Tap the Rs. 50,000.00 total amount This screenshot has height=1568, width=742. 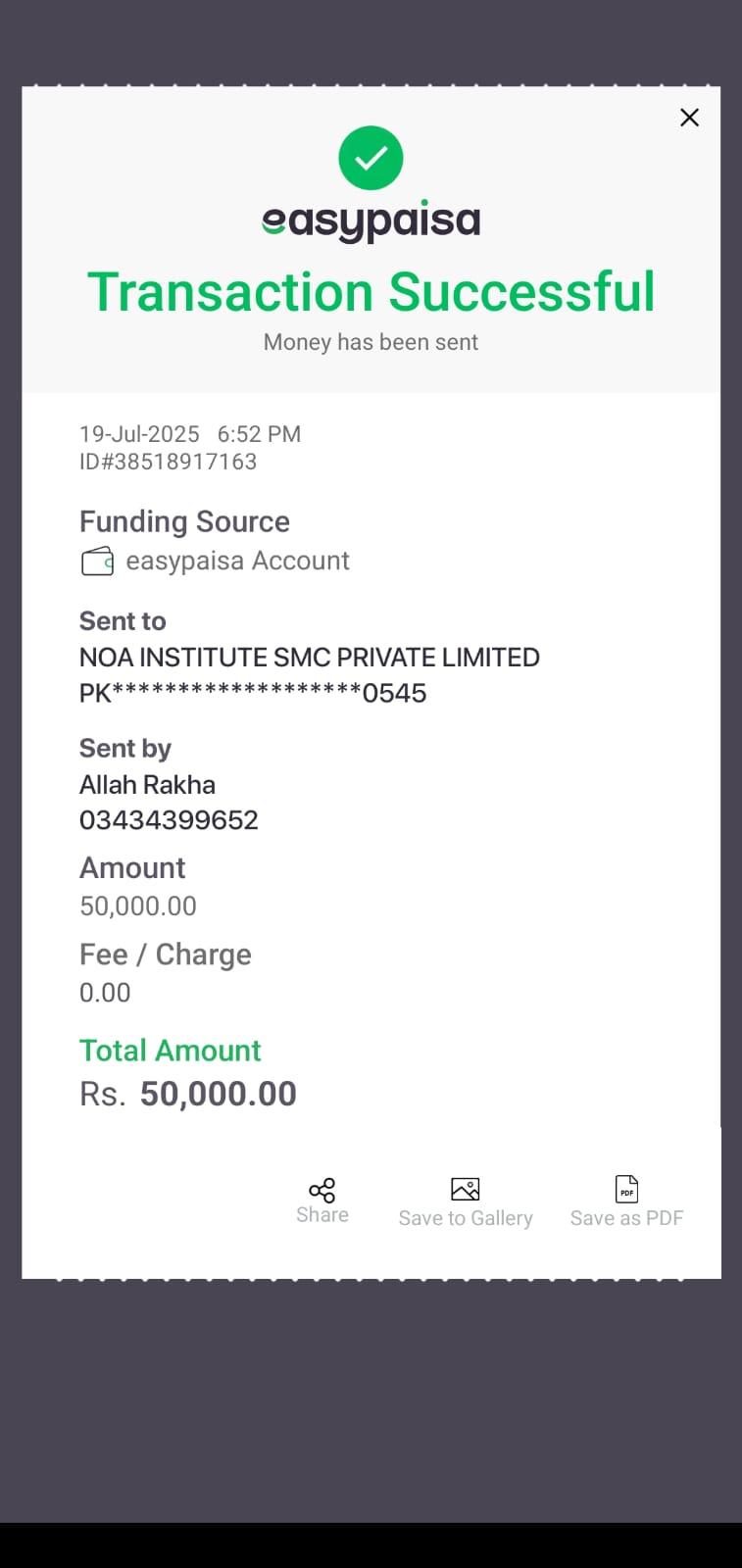pyautogui.click(x=188, y=1094)
